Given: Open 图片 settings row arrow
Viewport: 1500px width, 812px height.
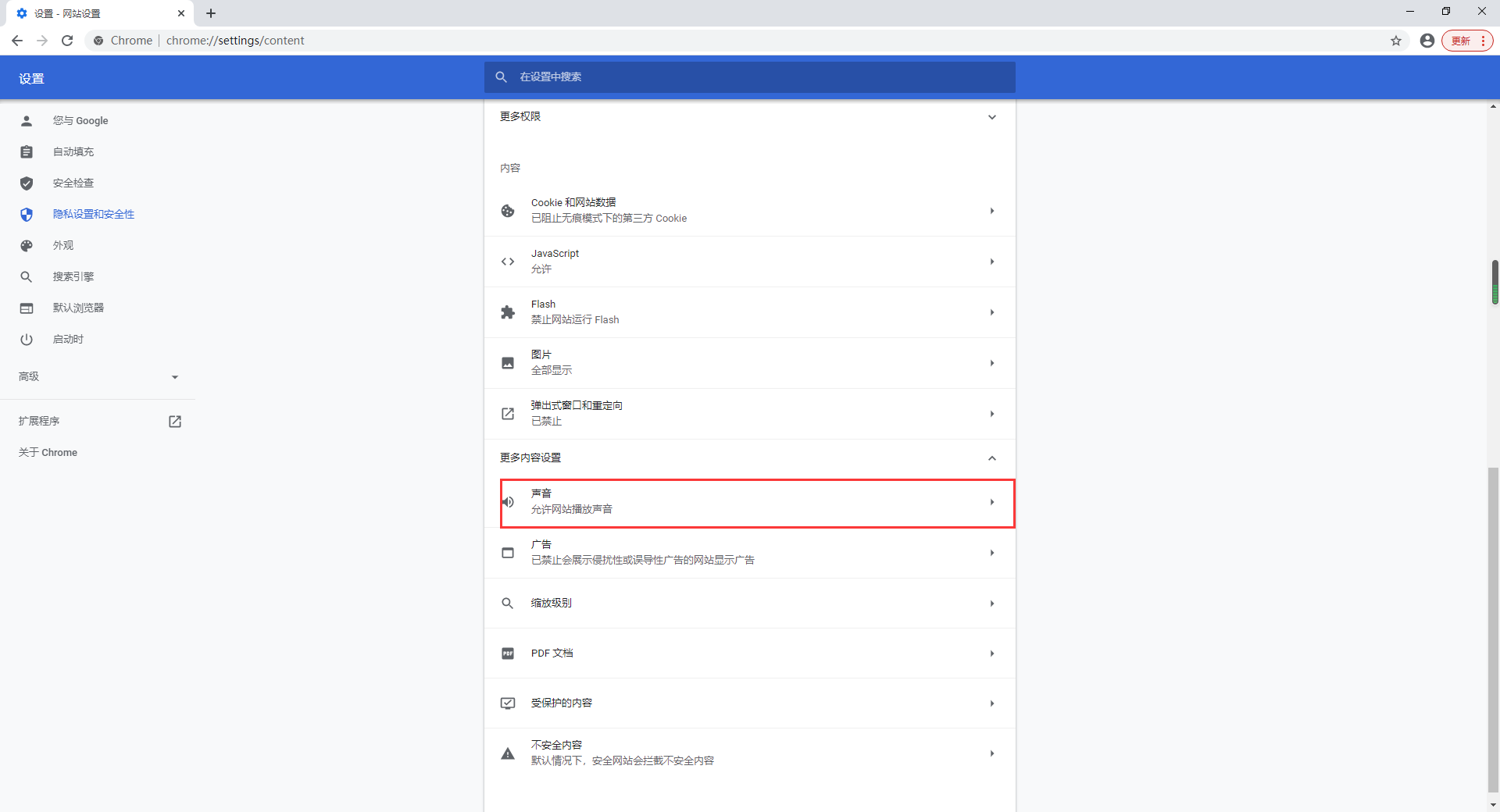Looking at the screenshot, I should click(x=992, y=363).
